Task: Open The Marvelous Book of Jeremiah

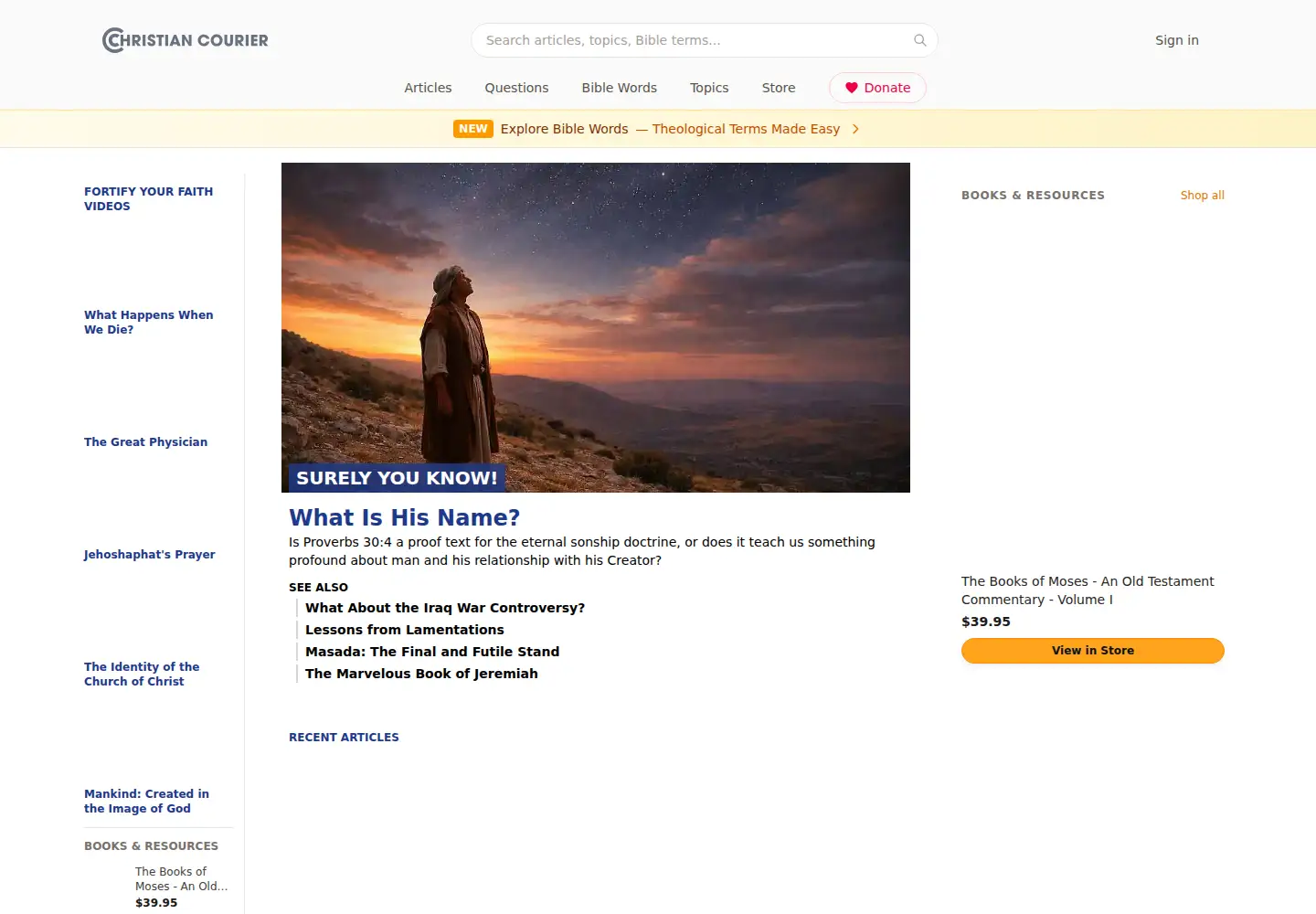Action: click(421, 674)
